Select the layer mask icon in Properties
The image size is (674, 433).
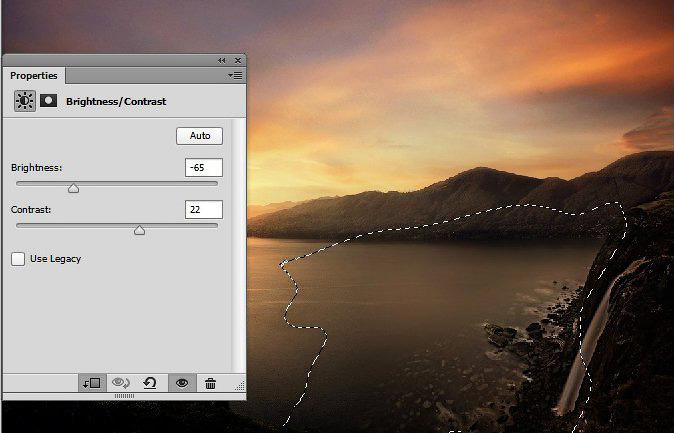pyautogui.click(x=49, y=101)
